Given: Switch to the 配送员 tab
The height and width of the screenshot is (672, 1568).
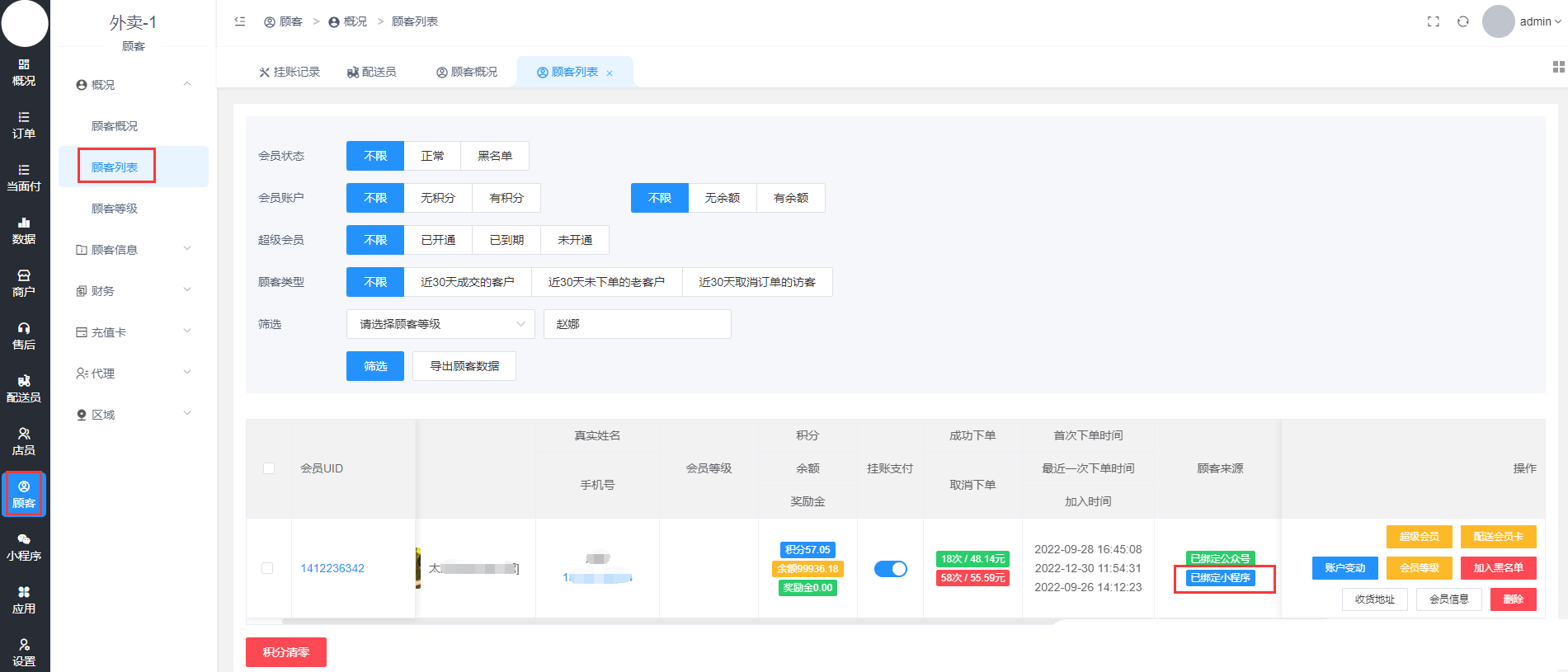Looking at the screenshot, I should coord(372,73).
